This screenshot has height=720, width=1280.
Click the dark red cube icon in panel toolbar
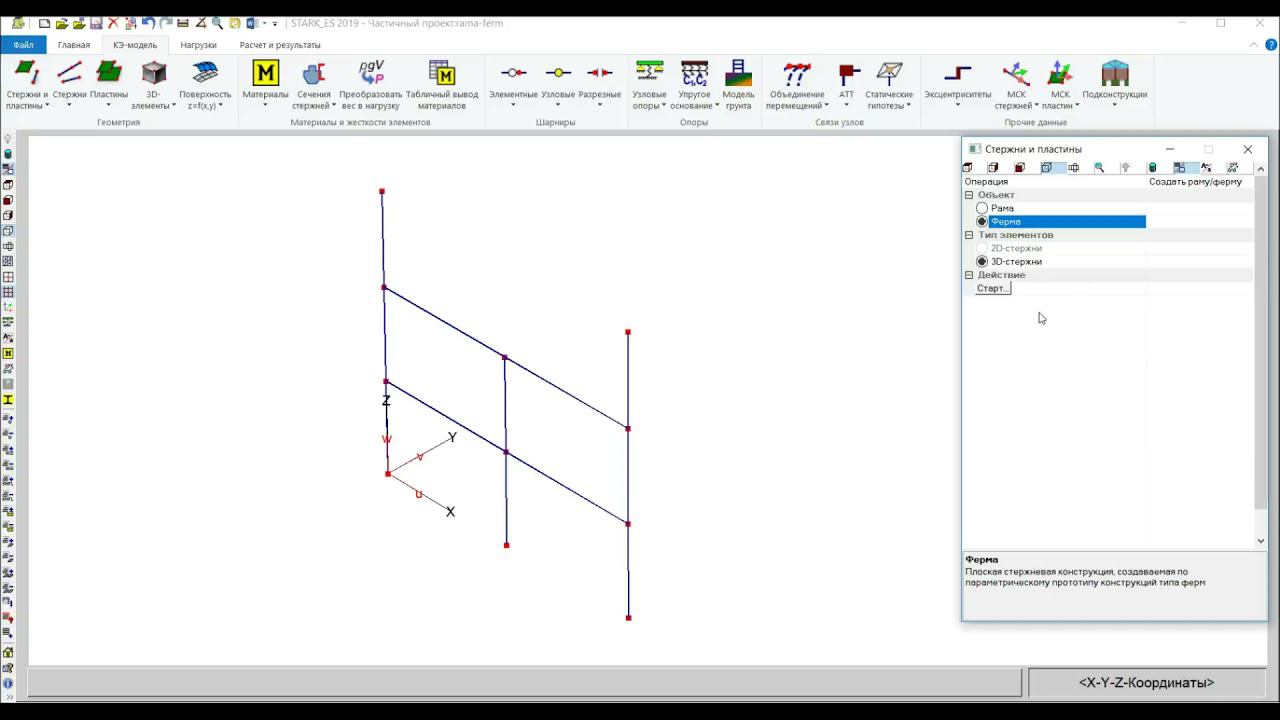pos(1019,168)
